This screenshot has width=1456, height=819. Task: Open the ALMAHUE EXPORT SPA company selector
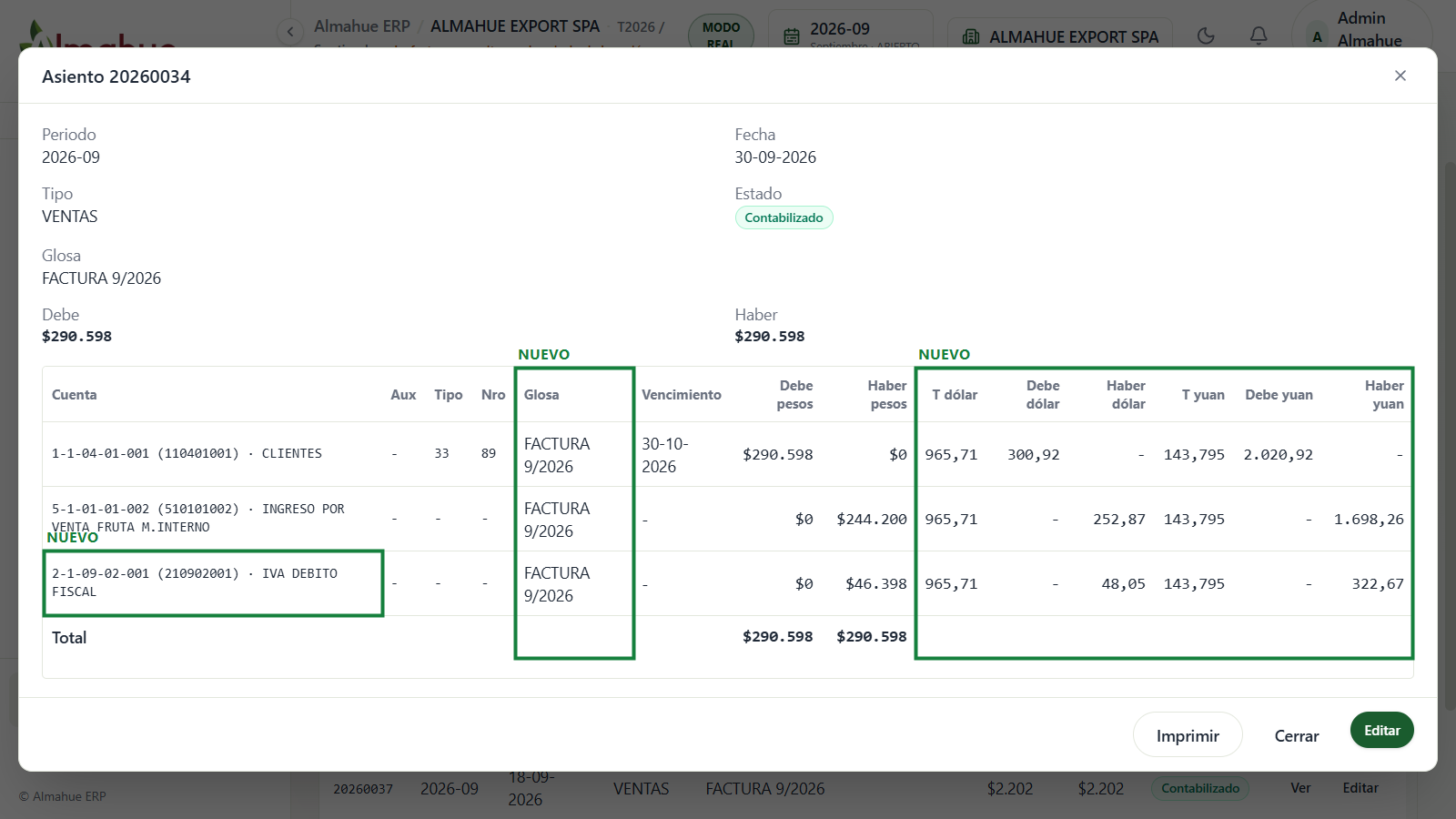[1060, 36]
